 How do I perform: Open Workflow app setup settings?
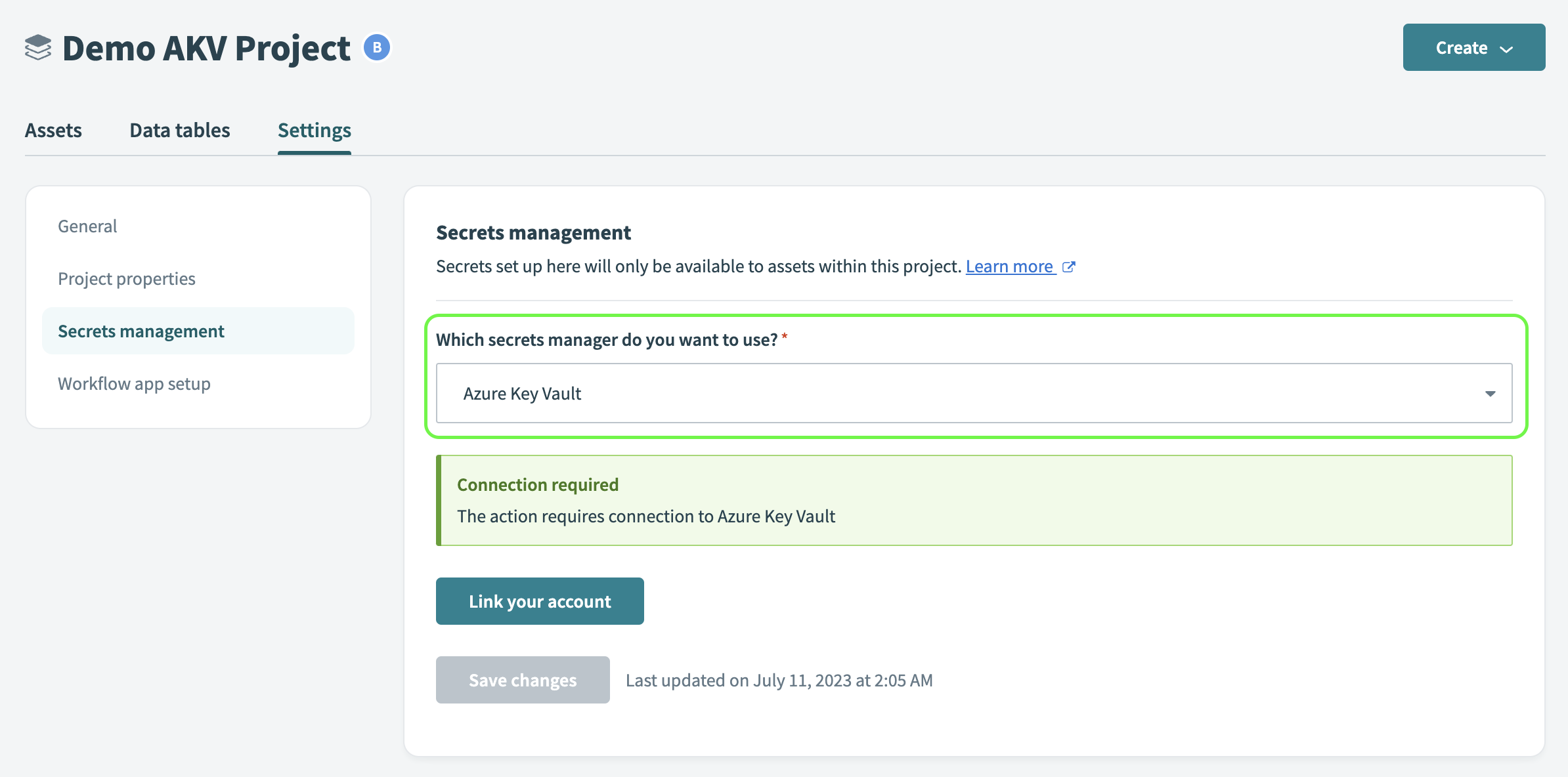click(134, 383)
